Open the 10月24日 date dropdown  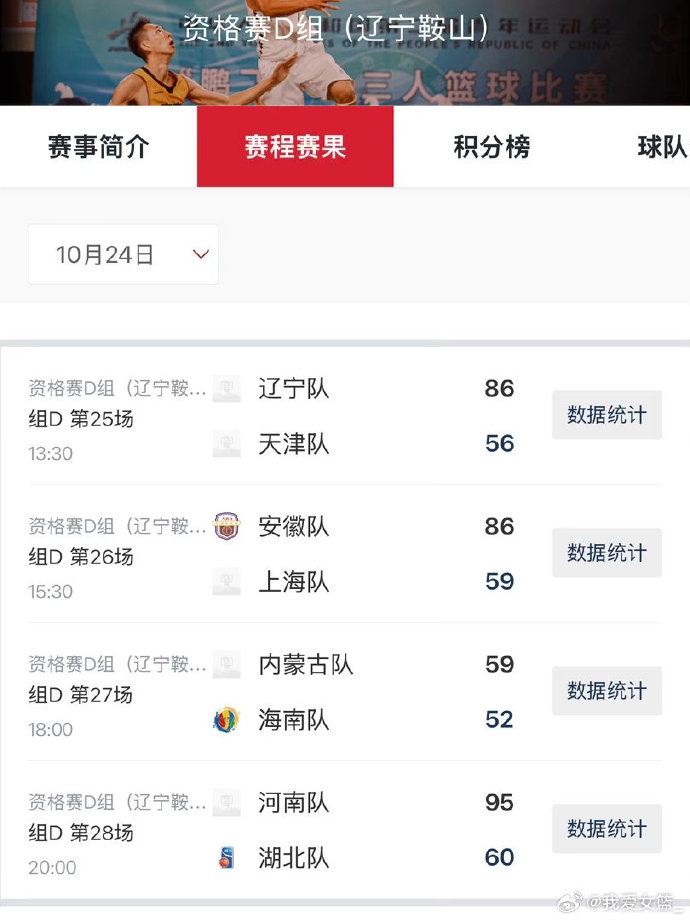[123, 254]
